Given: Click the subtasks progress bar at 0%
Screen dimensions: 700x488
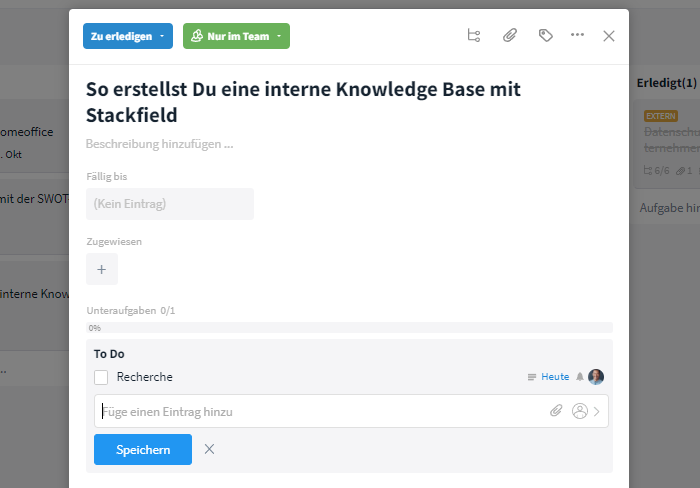Looking at the screenshot, I should pos(349,328).
